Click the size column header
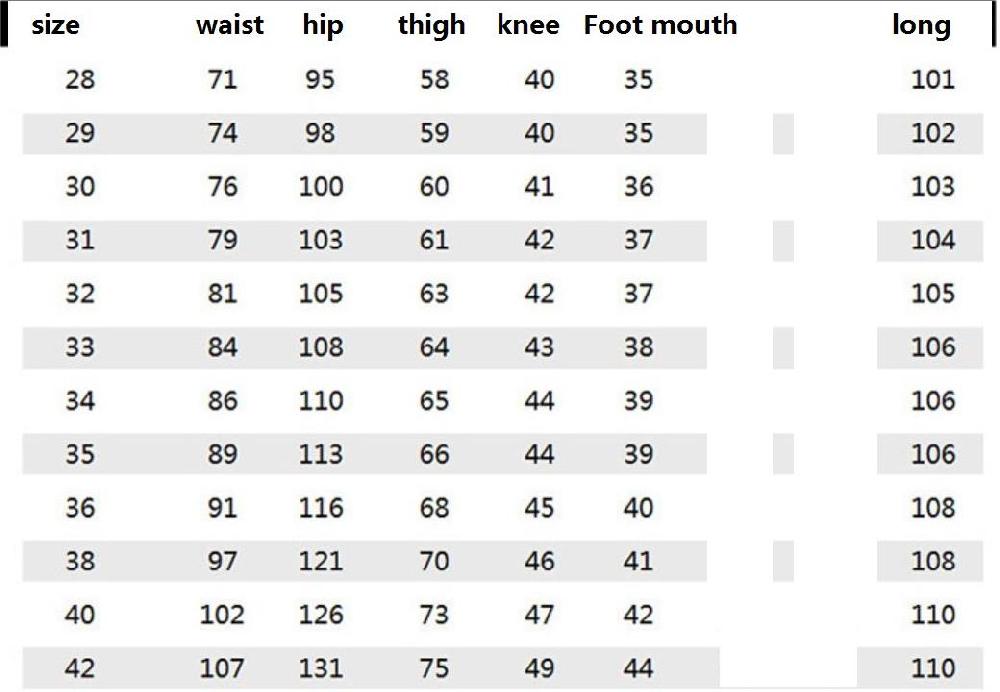The image size is (1000, 692). pos(55,25)
